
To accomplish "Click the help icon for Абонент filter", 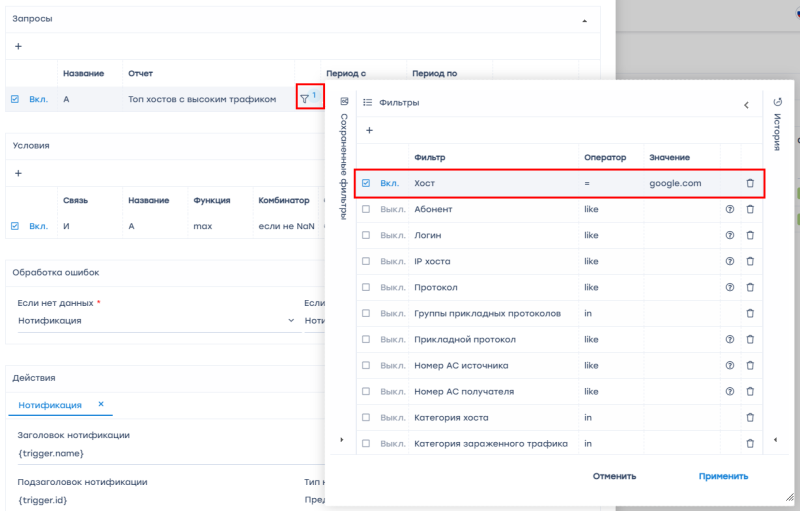I will (729, 209).
